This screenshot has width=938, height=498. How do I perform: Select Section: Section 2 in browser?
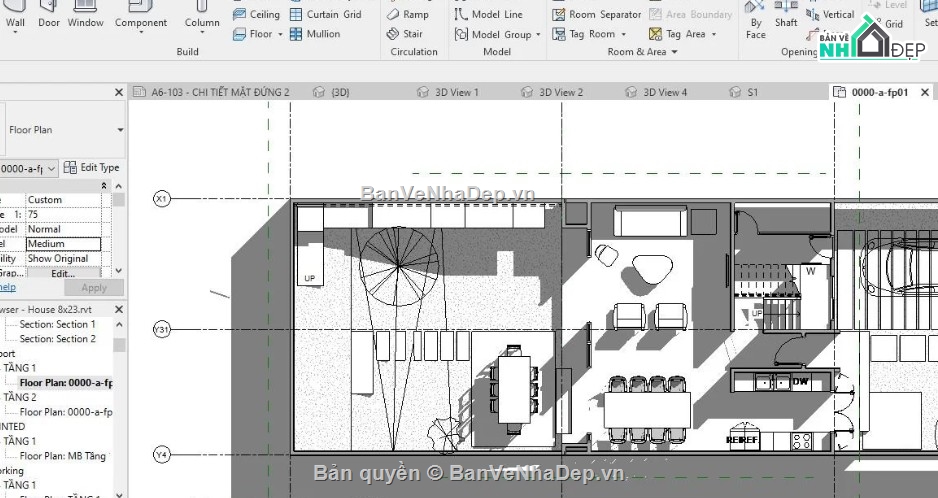tap(57, 339)
